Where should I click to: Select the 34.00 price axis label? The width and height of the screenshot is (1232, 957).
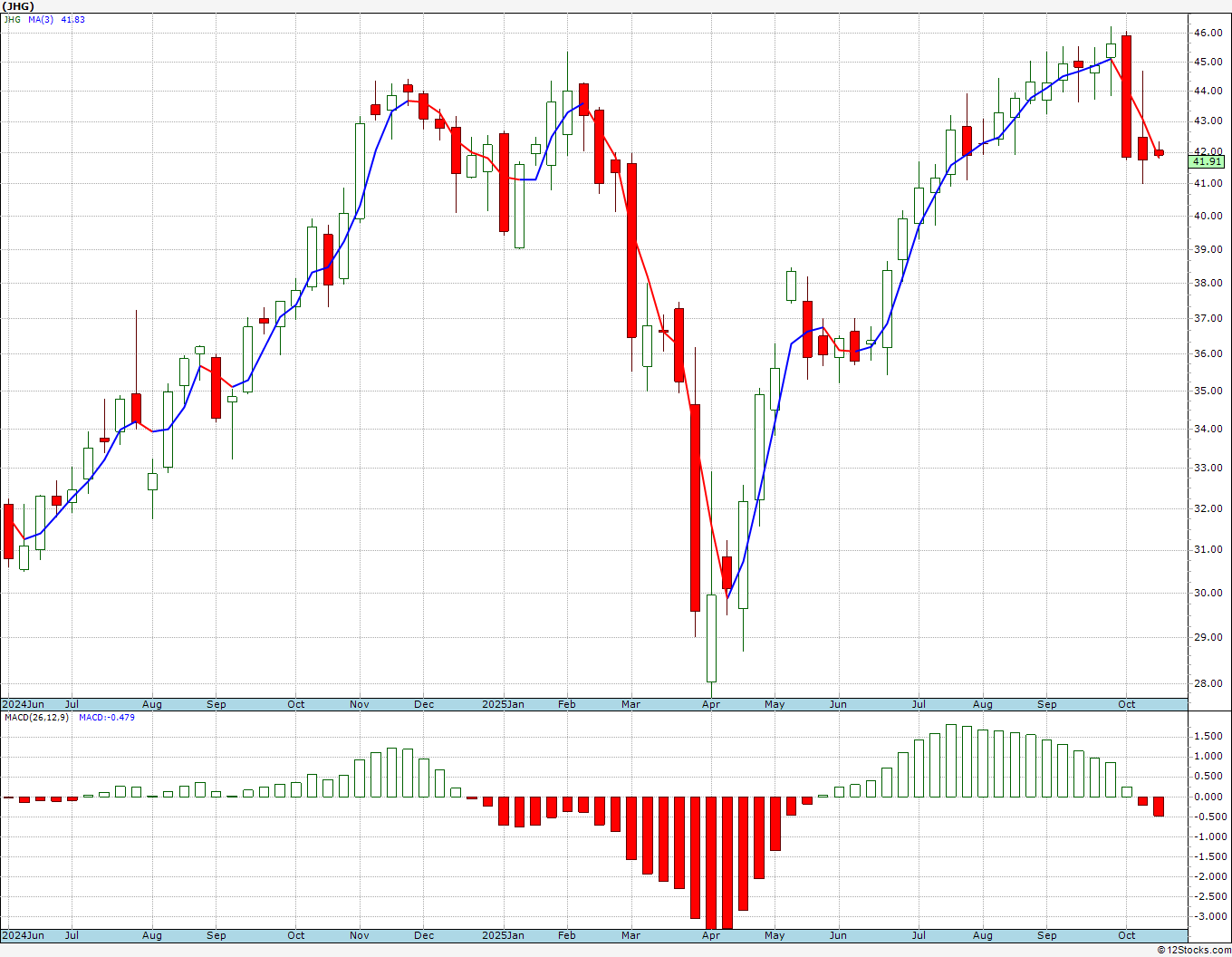(x=1208, y=429)
